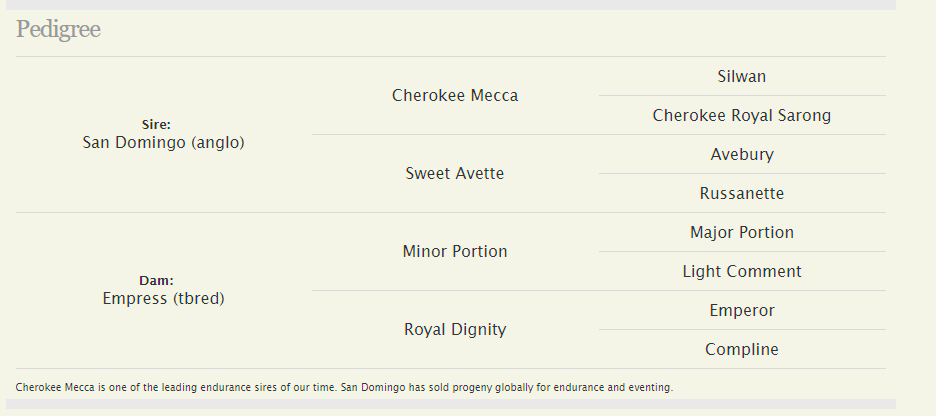Click Cherokee Mecca in pedigree

tap(455, 95)
